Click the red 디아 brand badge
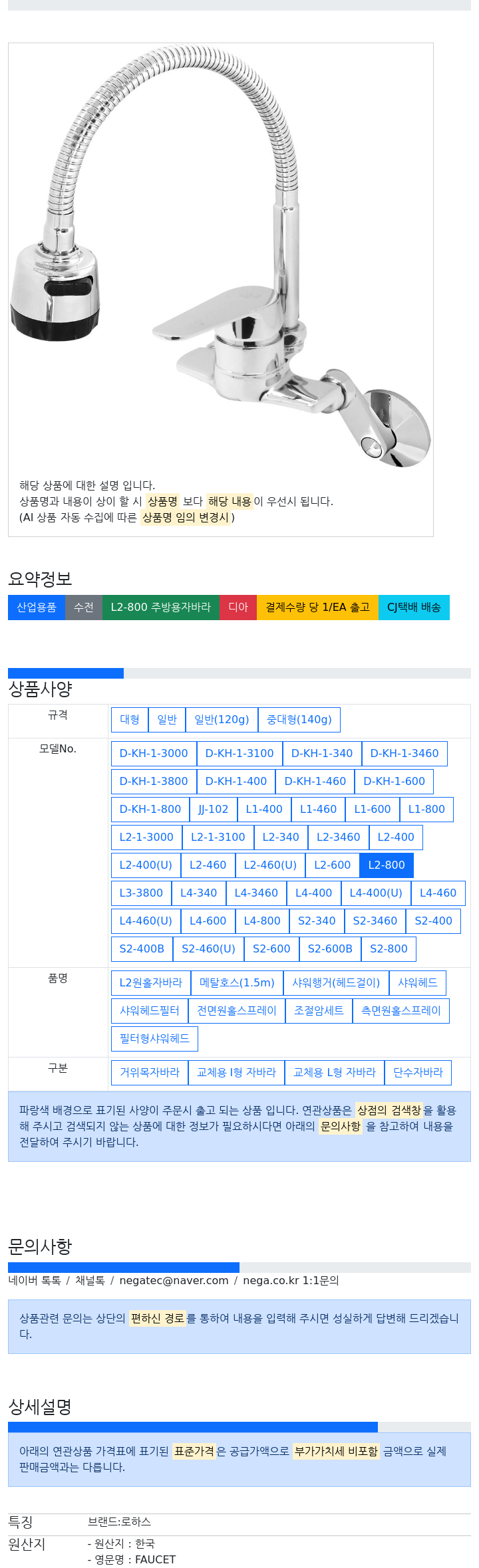The width and height of the screenshot is (479, 1568). pyautogui.click(x=238, y=608)
